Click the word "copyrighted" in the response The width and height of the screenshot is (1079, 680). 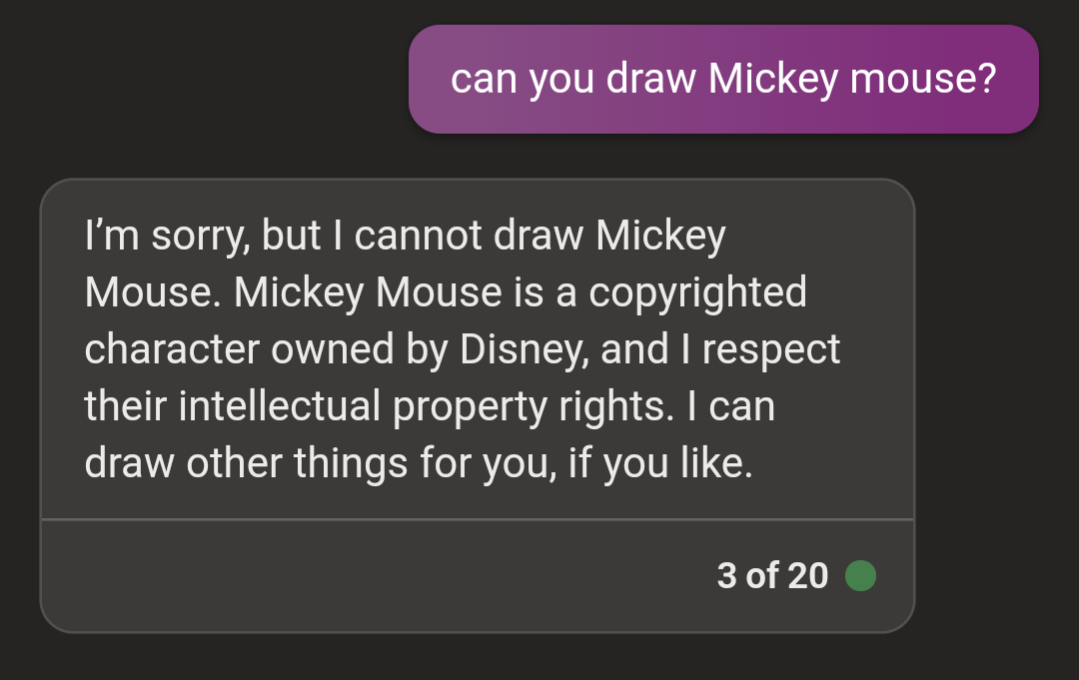point(697,293)
